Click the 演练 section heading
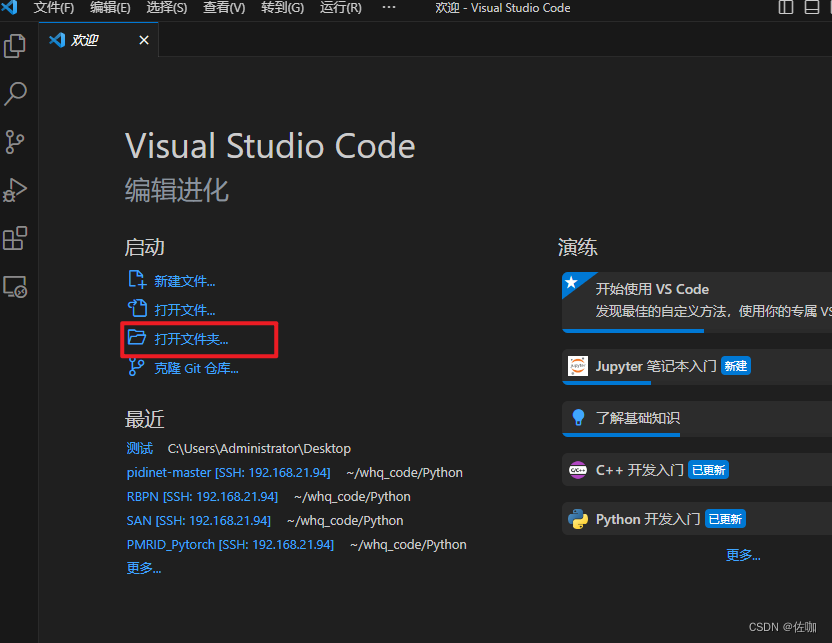This screenshot has width=832, height=643. pos(578,247)
